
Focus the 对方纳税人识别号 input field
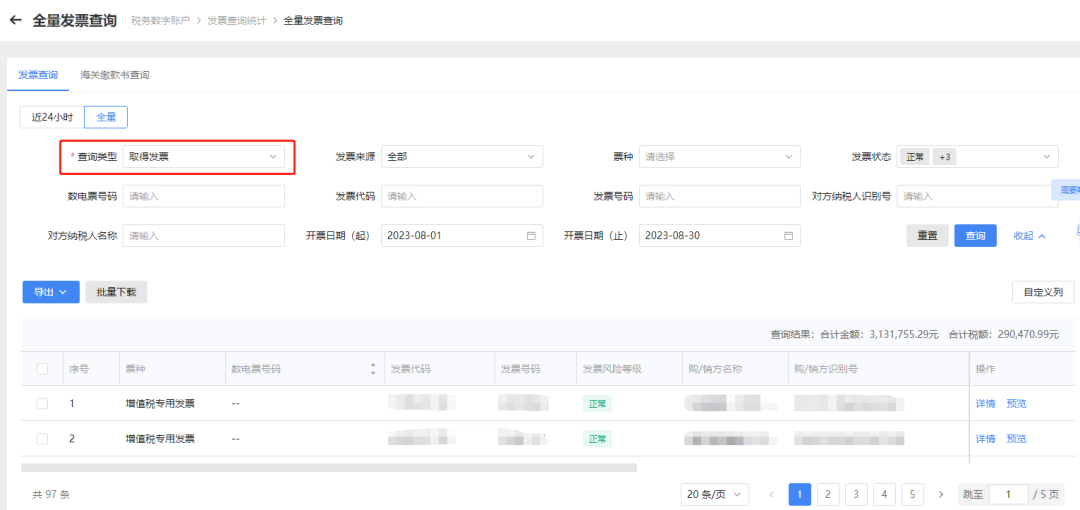click(x=978, y=196)
